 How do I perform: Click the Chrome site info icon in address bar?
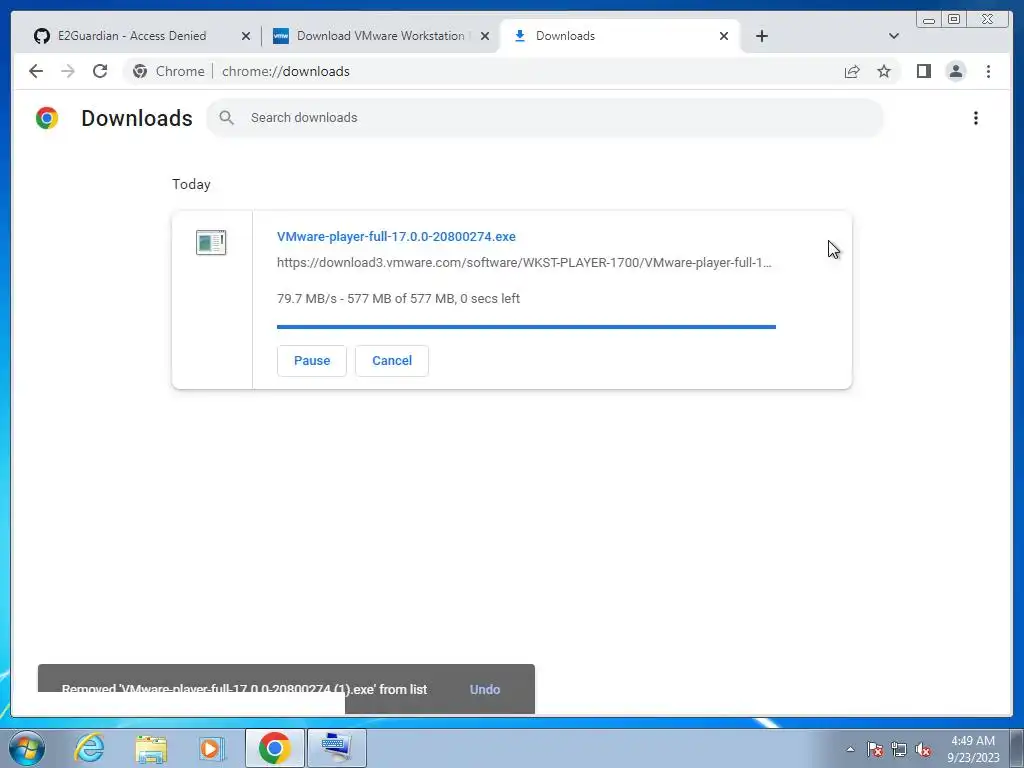click(x=140, y=71)
